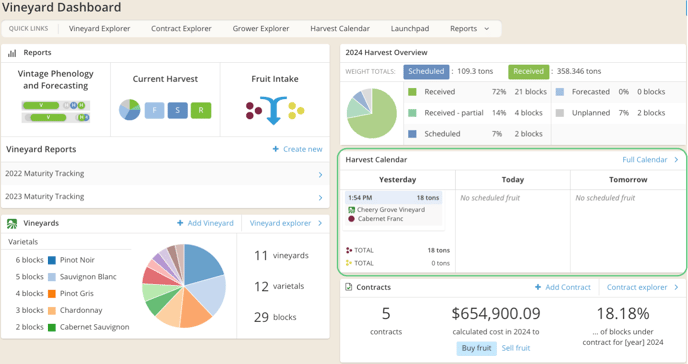This screenshot has width=688, height=364.
Task: Click the $654,900.09 calculated cost value
Action: (496, 314)
